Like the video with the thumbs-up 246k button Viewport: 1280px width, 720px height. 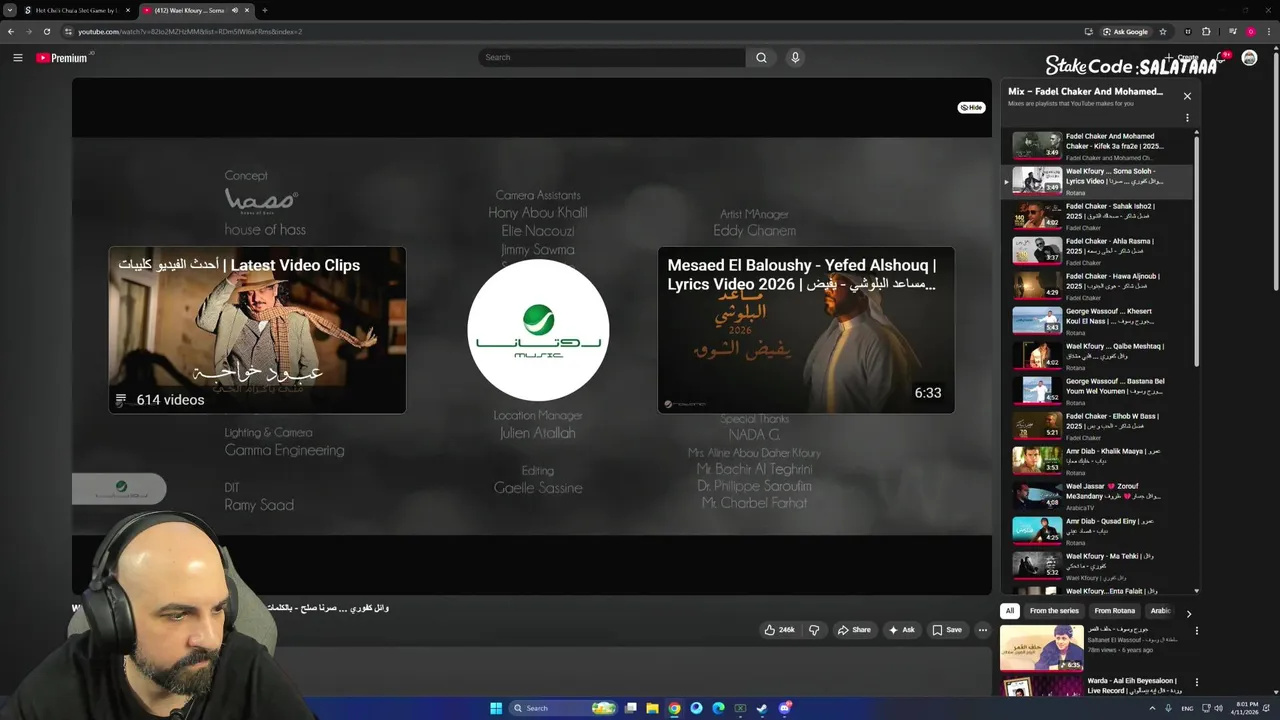click(x=779, y=630)
